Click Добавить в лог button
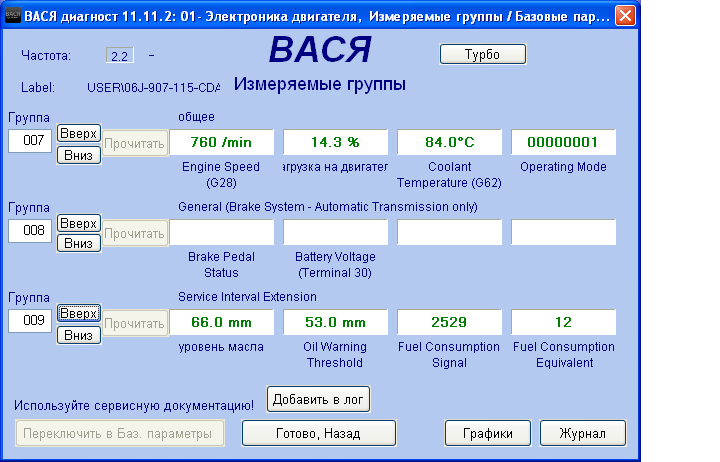The image size is (720, 462). pyautogui.click(x=319, y=399)
